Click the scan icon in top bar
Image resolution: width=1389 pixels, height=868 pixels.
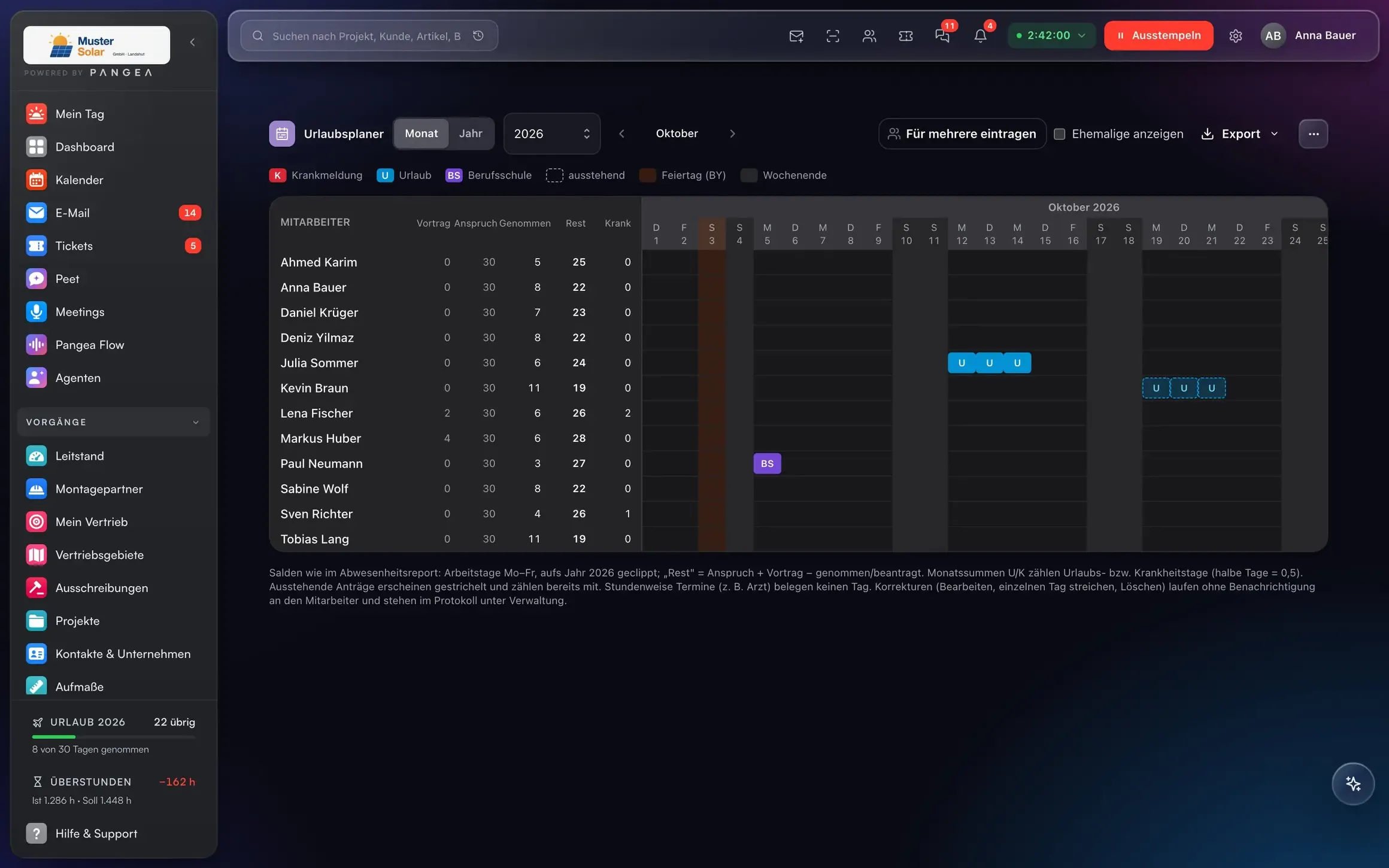[x=833, y=36]
